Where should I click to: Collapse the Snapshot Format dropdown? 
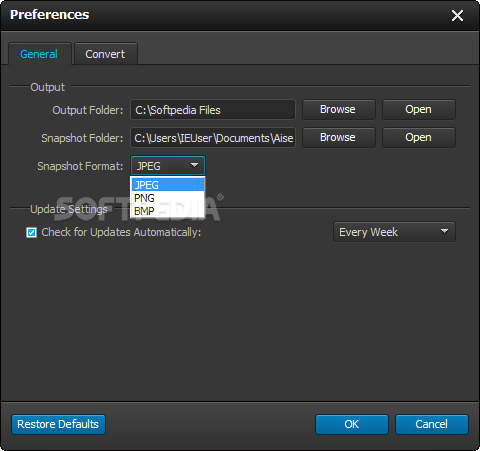coord(168,166)
